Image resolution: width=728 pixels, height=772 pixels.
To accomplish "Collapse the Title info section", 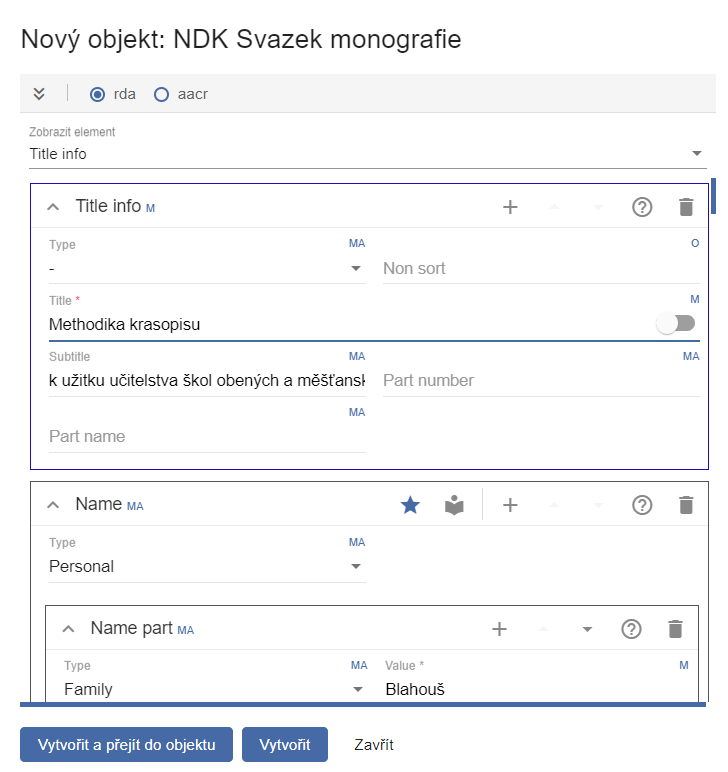I will [54, 207].
